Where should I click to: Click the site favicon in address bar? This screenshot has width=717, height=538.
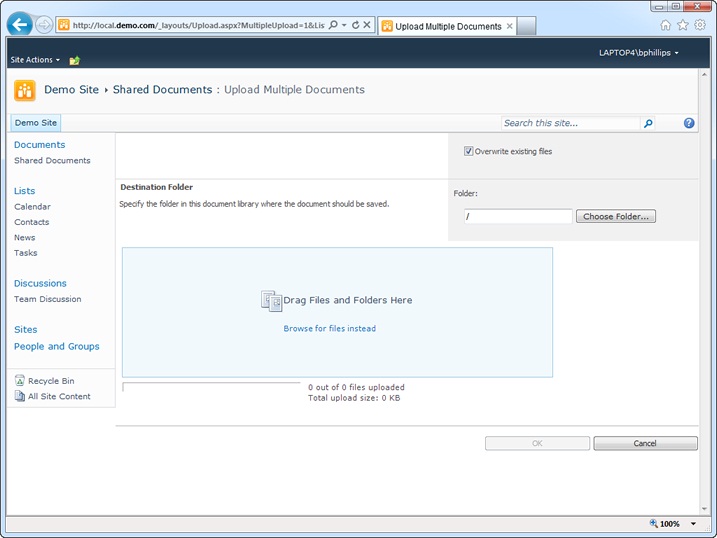pos(64,25)
